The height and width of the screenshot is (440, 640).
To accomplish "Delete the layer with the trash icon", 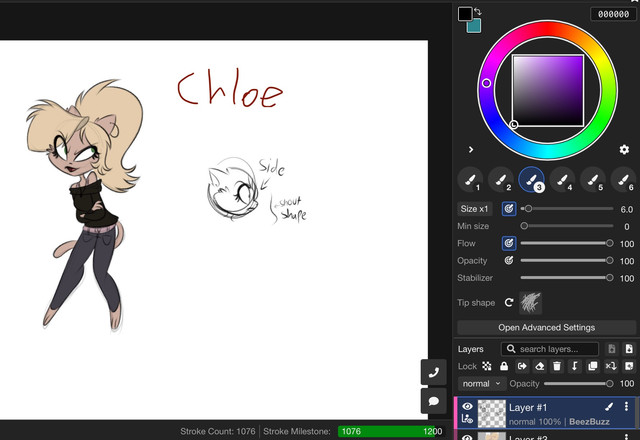I will coord(557,366).
